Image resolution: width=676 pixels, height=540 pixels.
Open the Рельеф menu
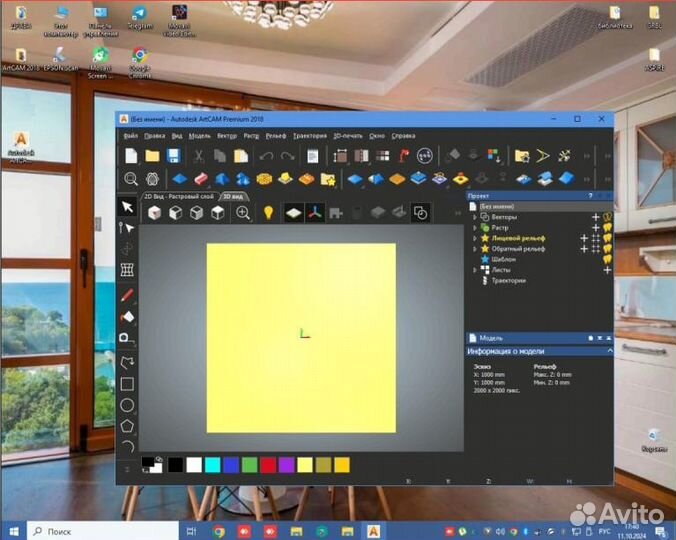coord(275,136)
